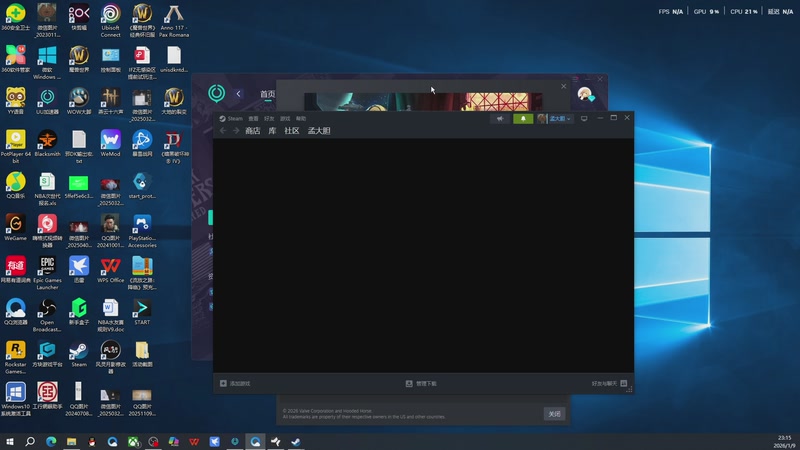Image resolution: width=800 pixels, height=450 pixels.
Task: Open Steam announcements megaphone icon
Action: (500, 118)
